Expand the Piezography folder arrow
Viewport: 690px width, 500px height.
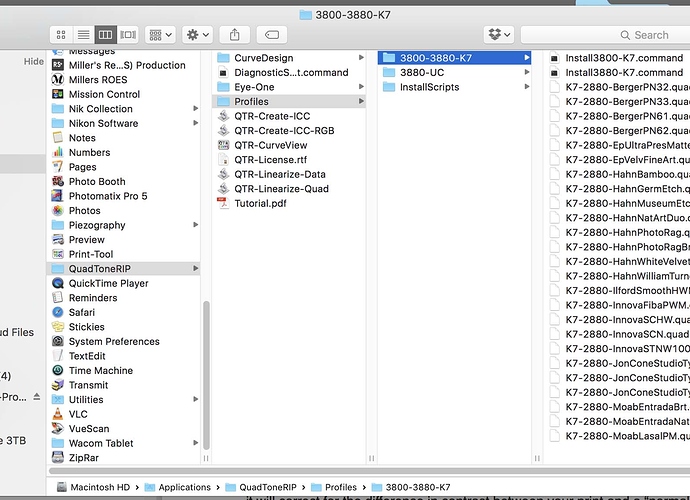point(195,224)
